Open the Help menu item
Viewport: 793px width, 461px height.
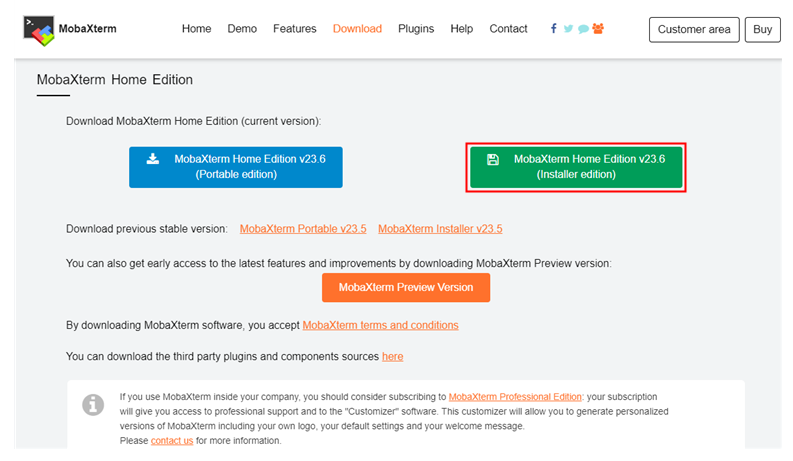click(461, 29)
